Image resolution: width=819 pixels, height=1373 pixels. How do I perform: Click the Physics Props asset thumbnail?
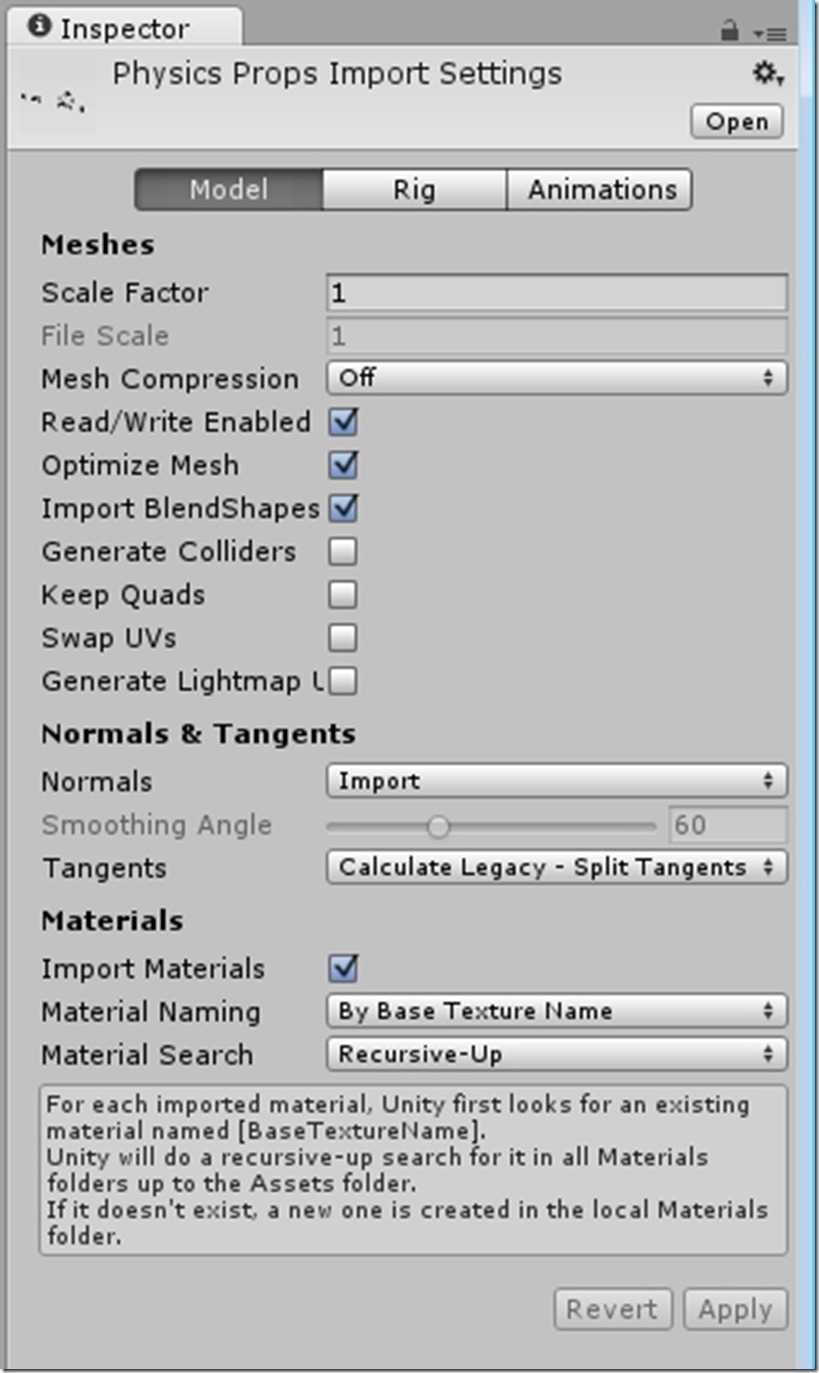click(x=54, y=101)
